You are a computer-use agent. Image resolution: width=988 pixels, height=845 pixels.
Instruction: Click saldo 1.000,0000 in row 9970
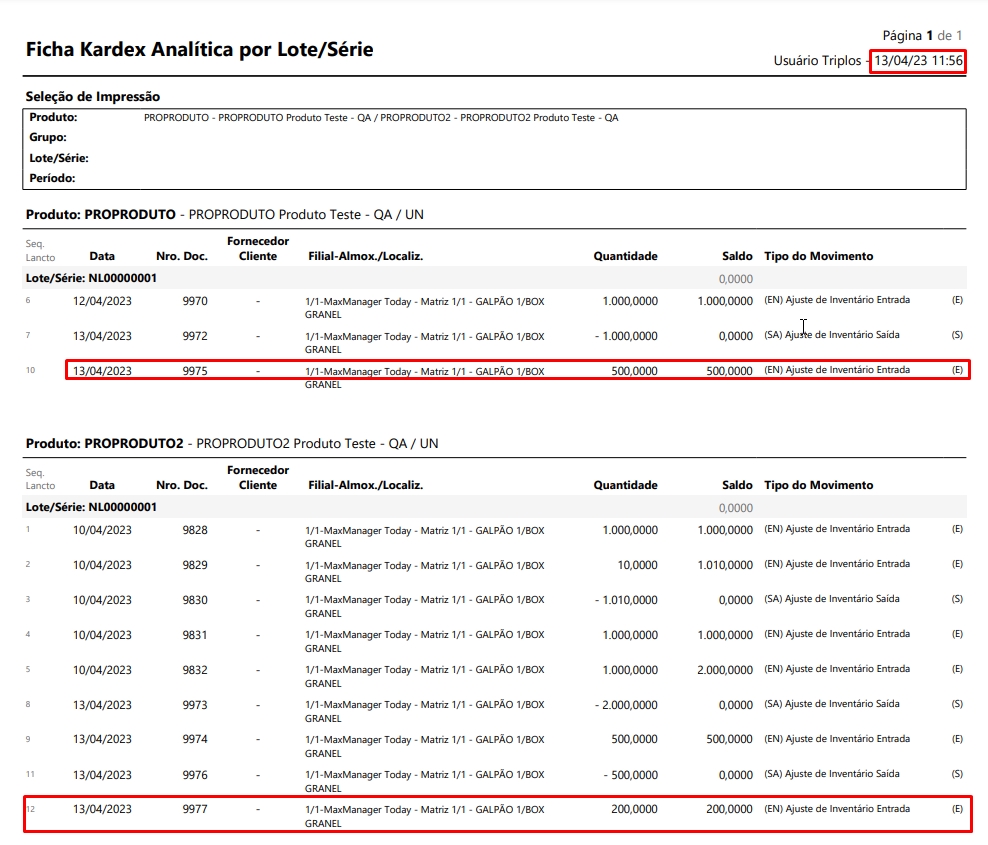pyautogui.click(x=725, y=301)
